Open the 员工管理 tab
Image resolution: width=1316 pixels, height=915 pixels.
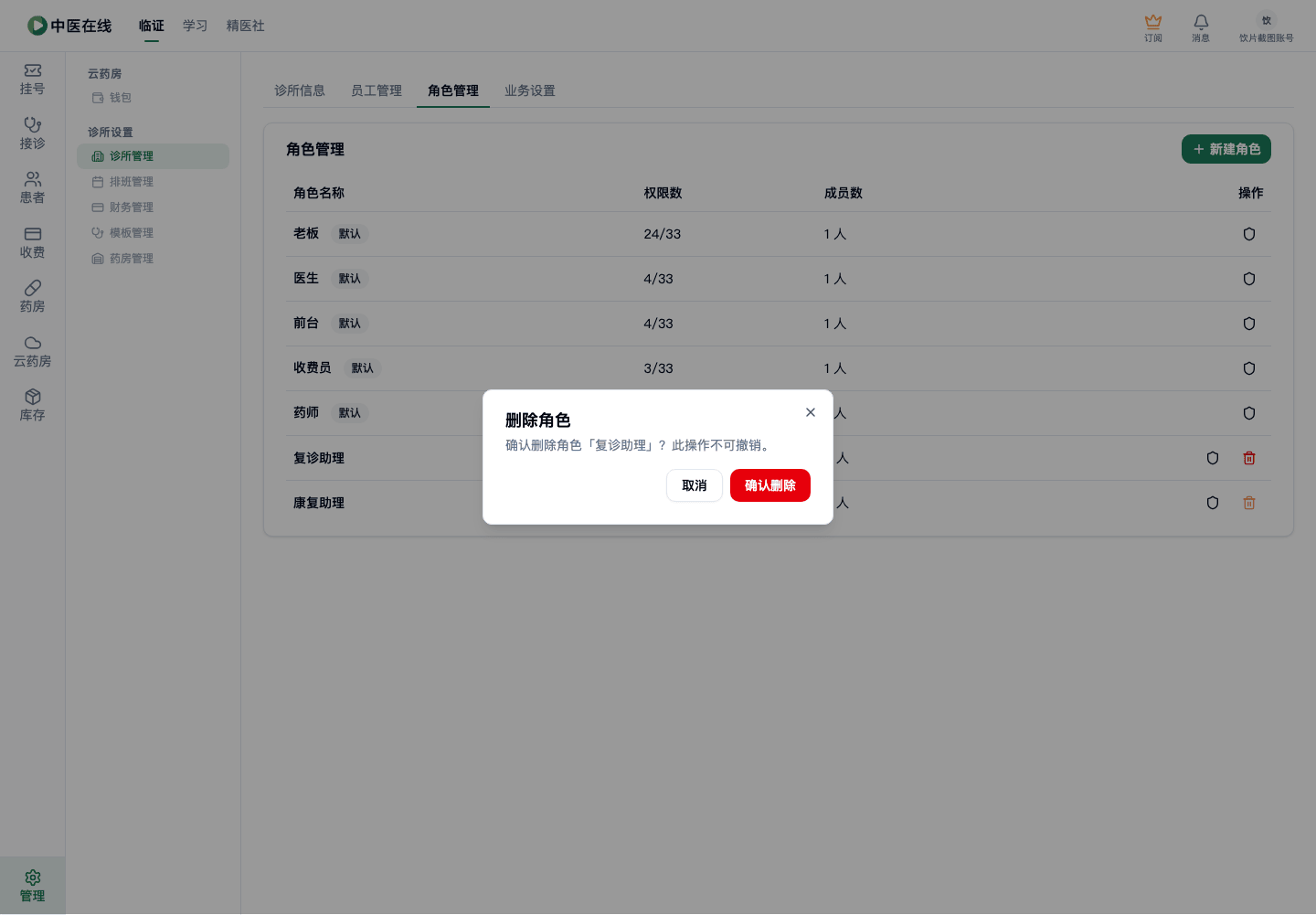[377, 90]
